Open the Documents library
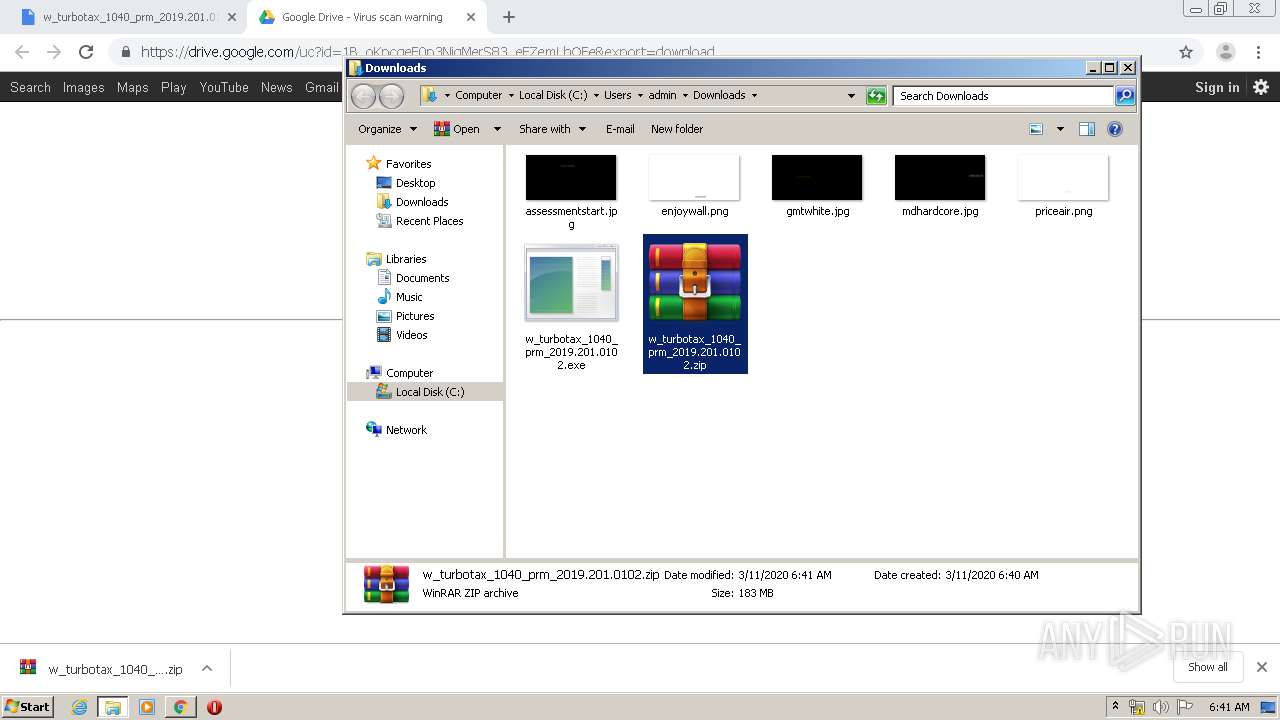Screen dimensions: 1280x720 (413, 278)
